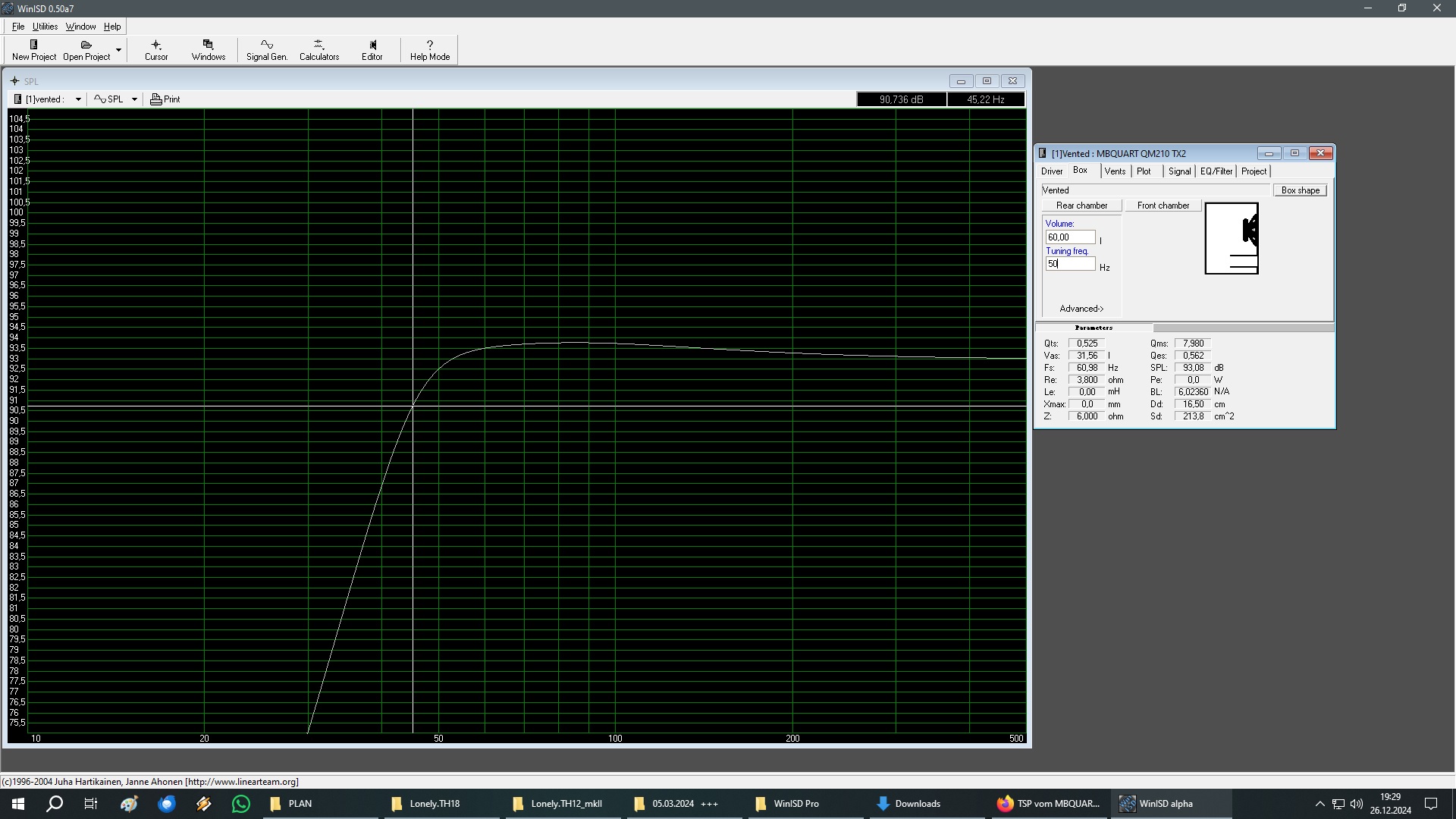
Task: Open the Calculators tool
Action: pyautogui.click(x=318, y=50)
